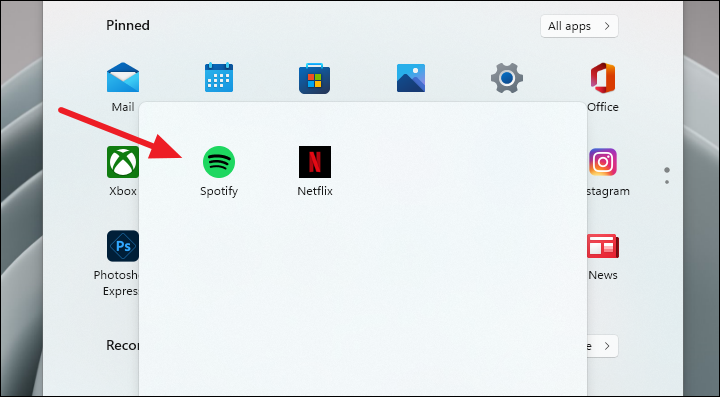720x397 pixels.
Task: Launch the Calendar app icon
Action: tap(219, 78)
